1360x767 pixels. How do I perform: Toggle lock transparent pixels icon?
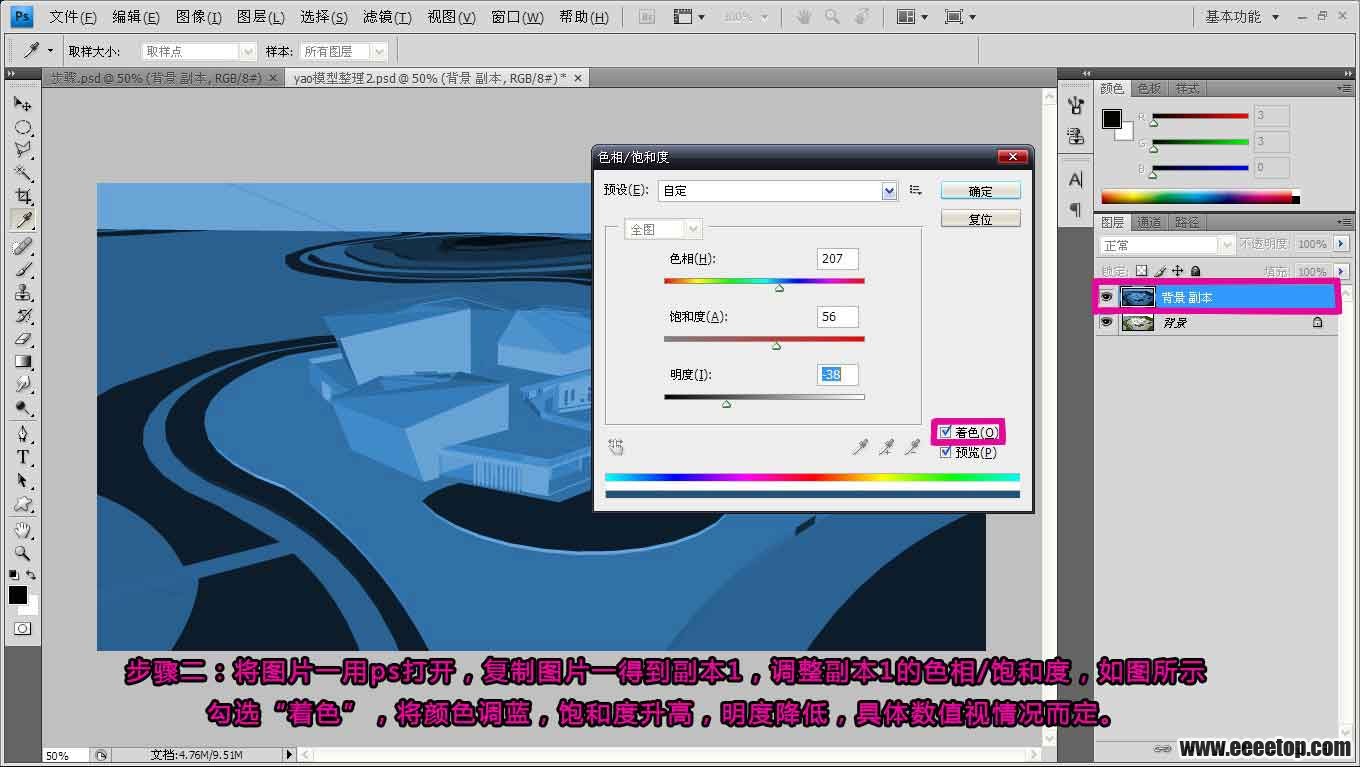[x=1142, y=271]
